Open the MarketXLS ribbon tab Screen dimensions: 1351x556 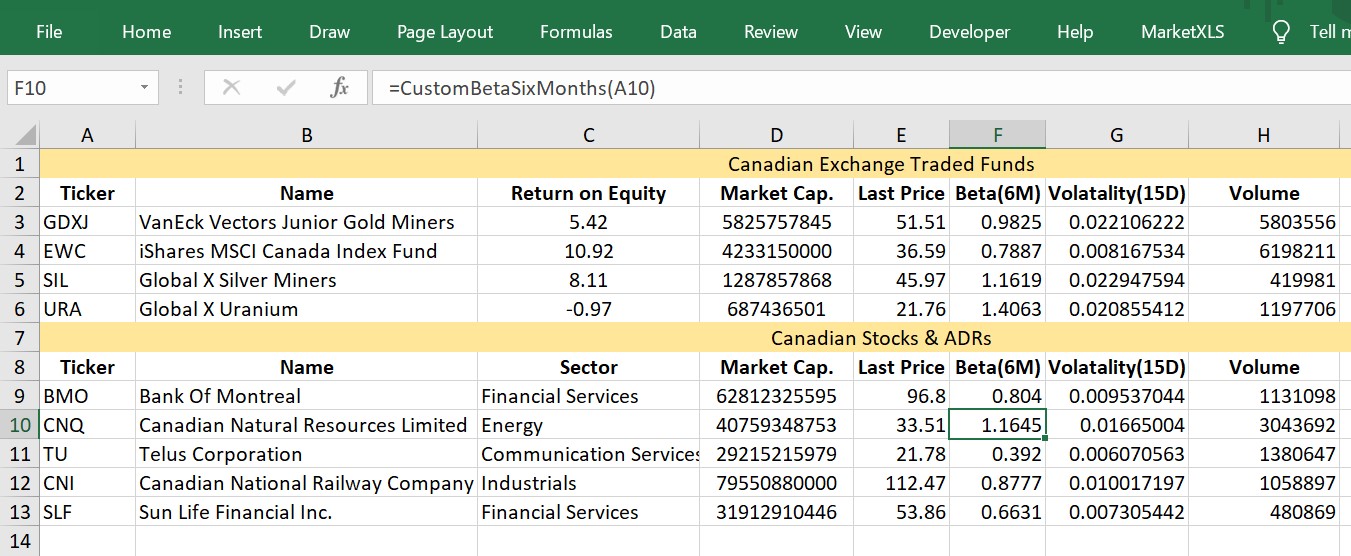[x=1182, y=32]
